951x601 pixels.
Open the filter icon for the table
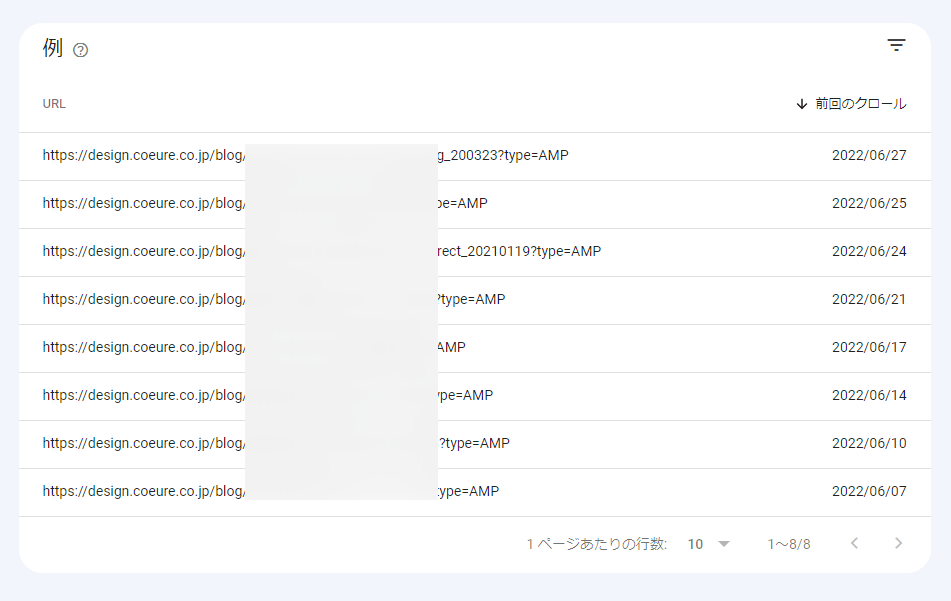(896, 45)
